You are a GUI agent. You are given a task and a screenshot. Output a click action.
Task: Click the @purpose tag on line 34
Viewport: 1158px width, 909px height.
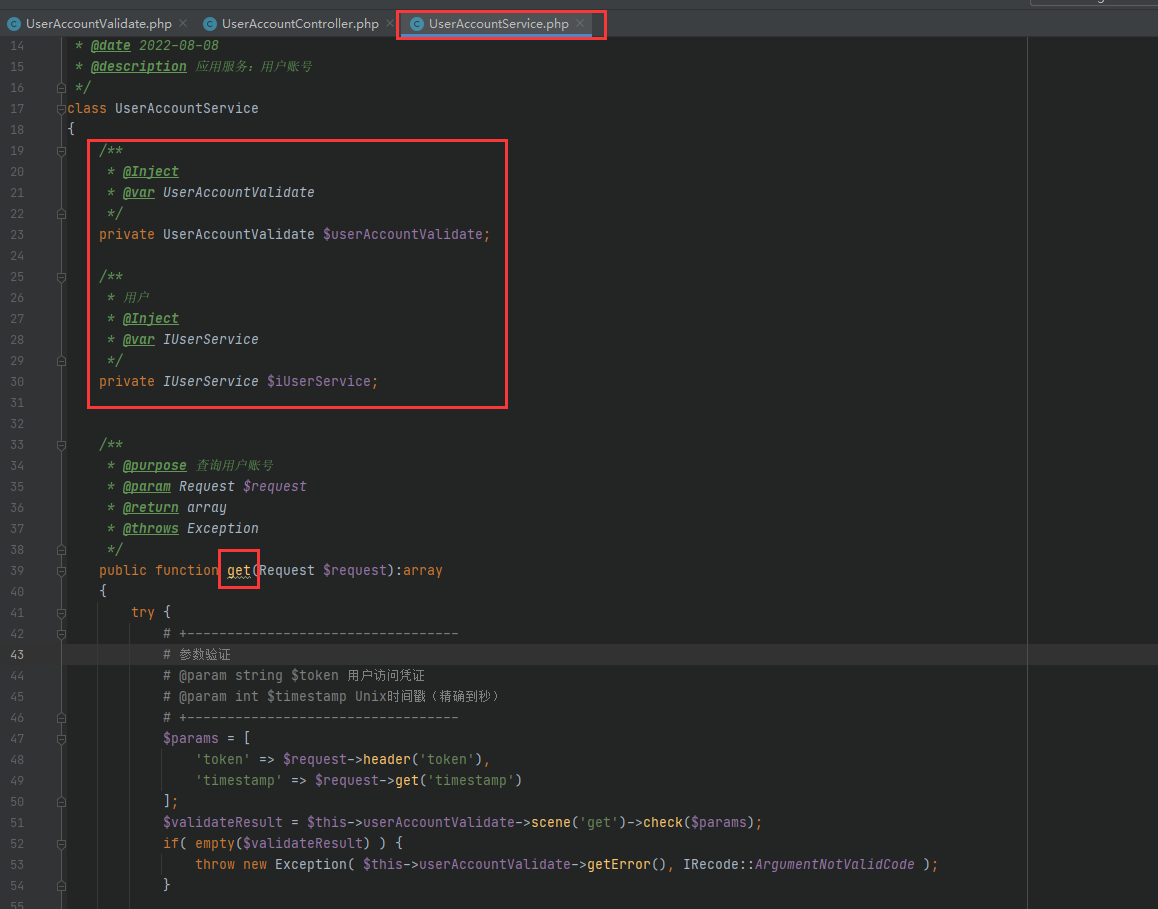point(154,465)
